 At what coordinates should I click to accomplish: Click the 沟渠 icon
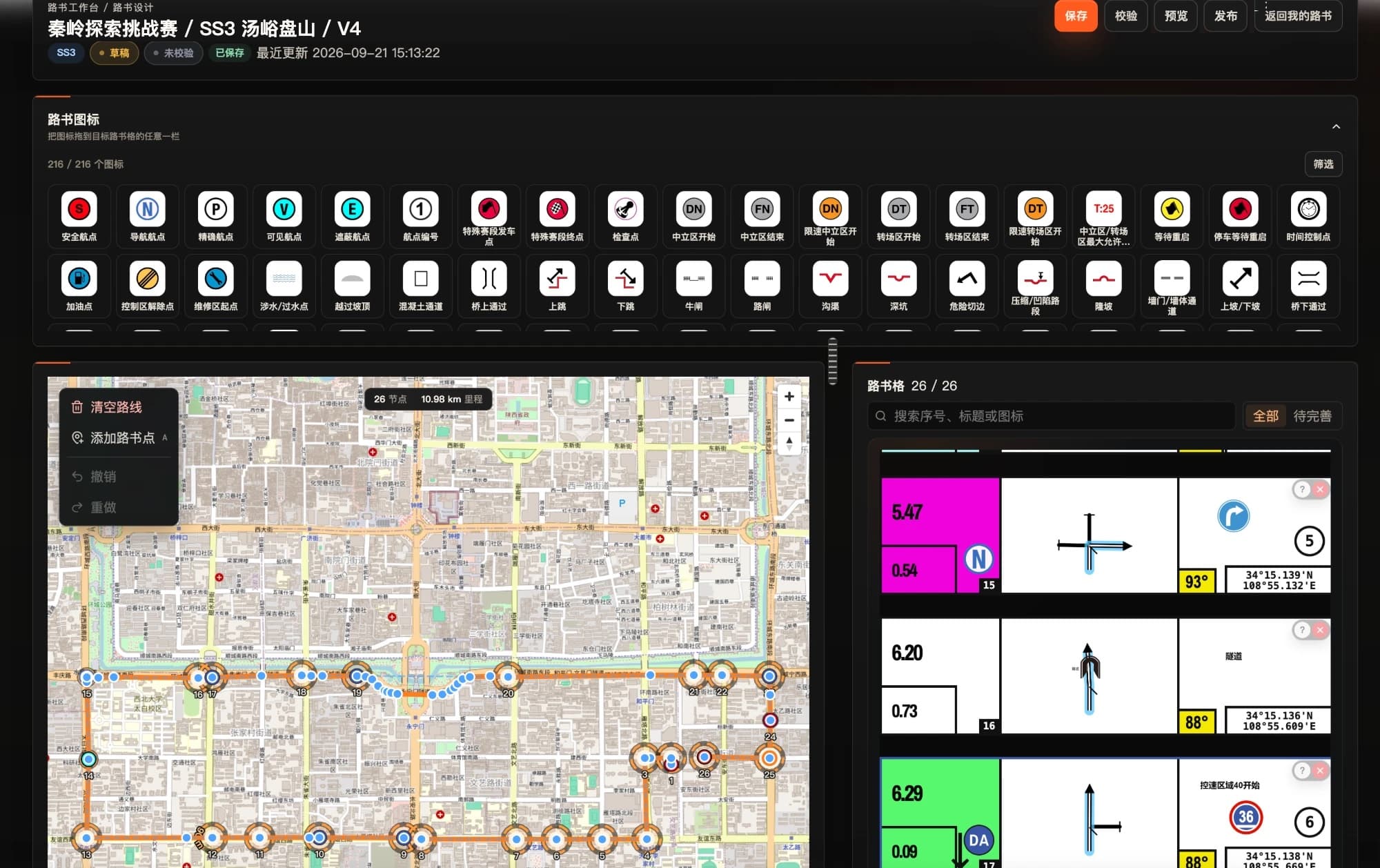pyautogui.click(x=830, y=286)
